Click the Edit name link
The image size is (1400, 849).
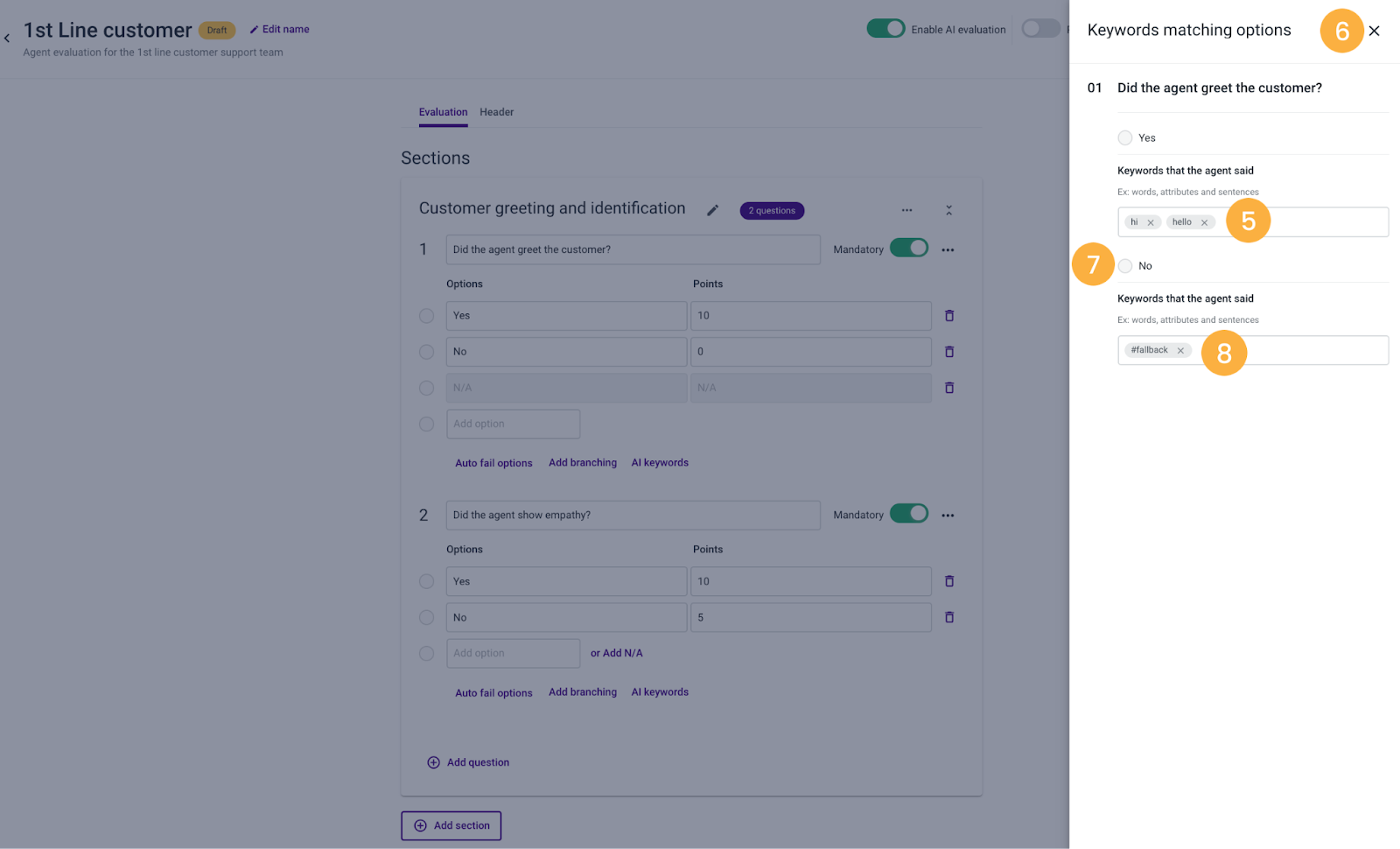pyautogui.click(x=285, y=30)
